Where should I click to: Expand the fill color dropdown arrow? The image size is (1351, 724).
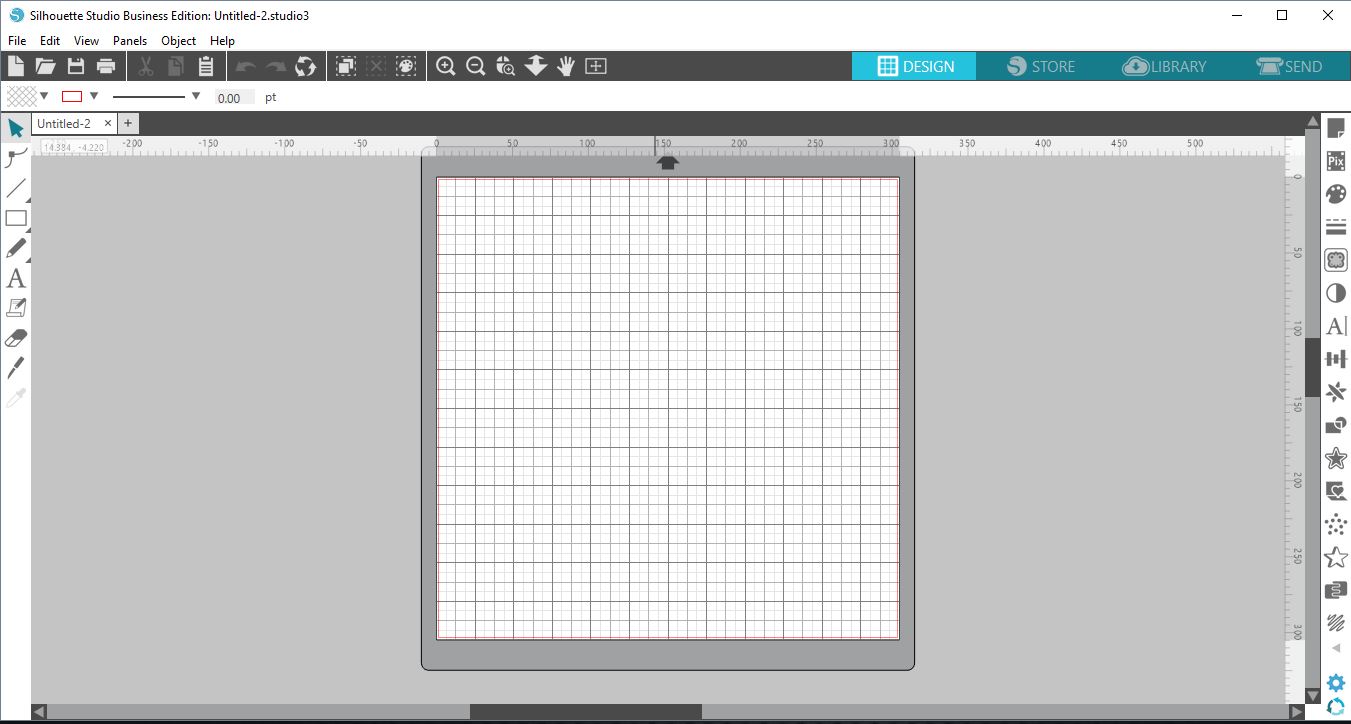[44, 97]
